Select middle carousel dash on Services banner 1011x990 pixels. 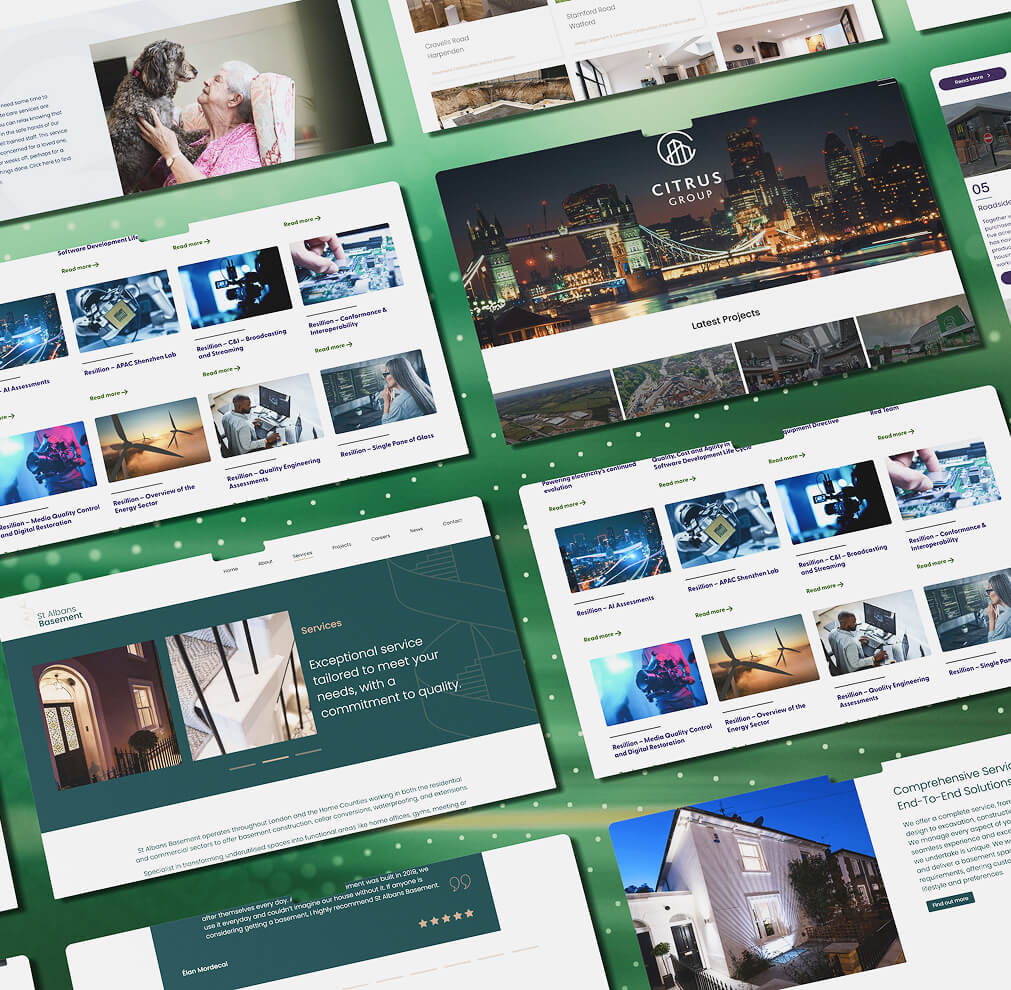tap(275, 760)
